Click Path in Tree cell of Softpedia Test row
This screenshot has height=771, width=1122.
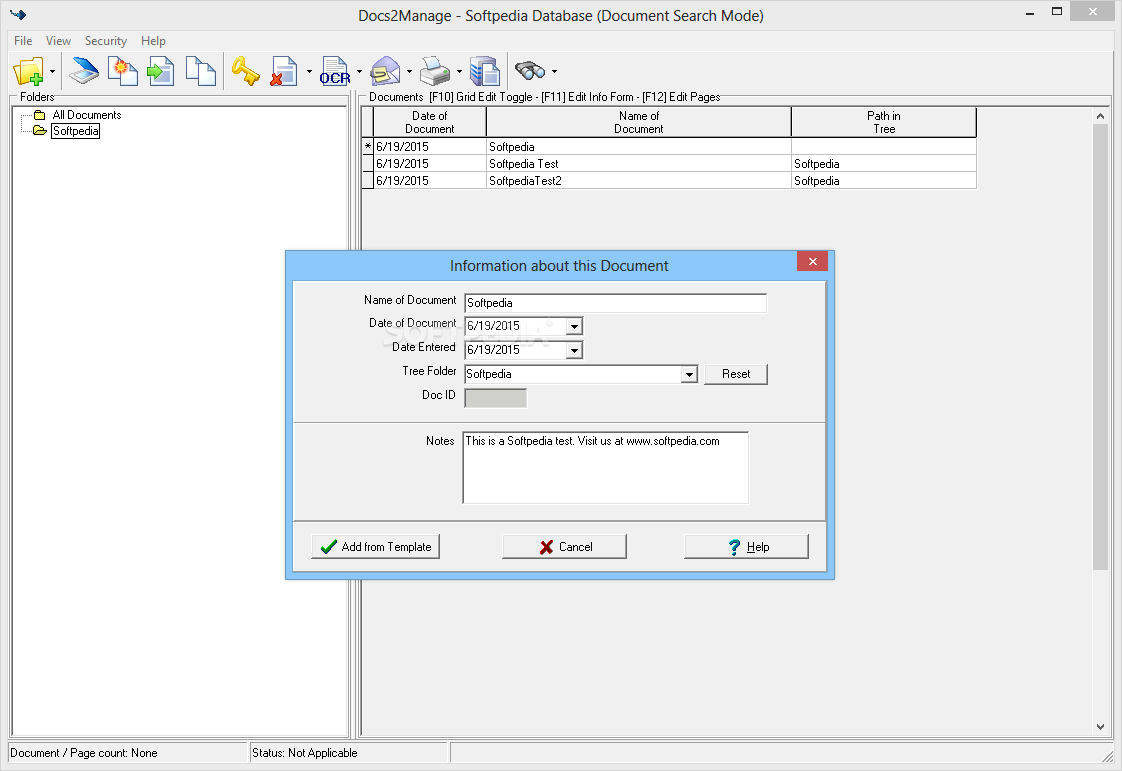pos(884,164)
